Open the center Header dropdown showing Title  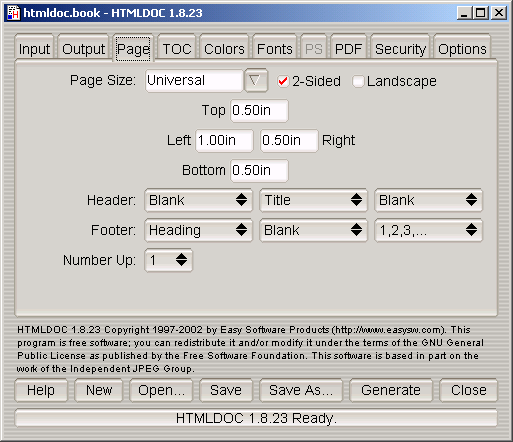pos(313,200)
